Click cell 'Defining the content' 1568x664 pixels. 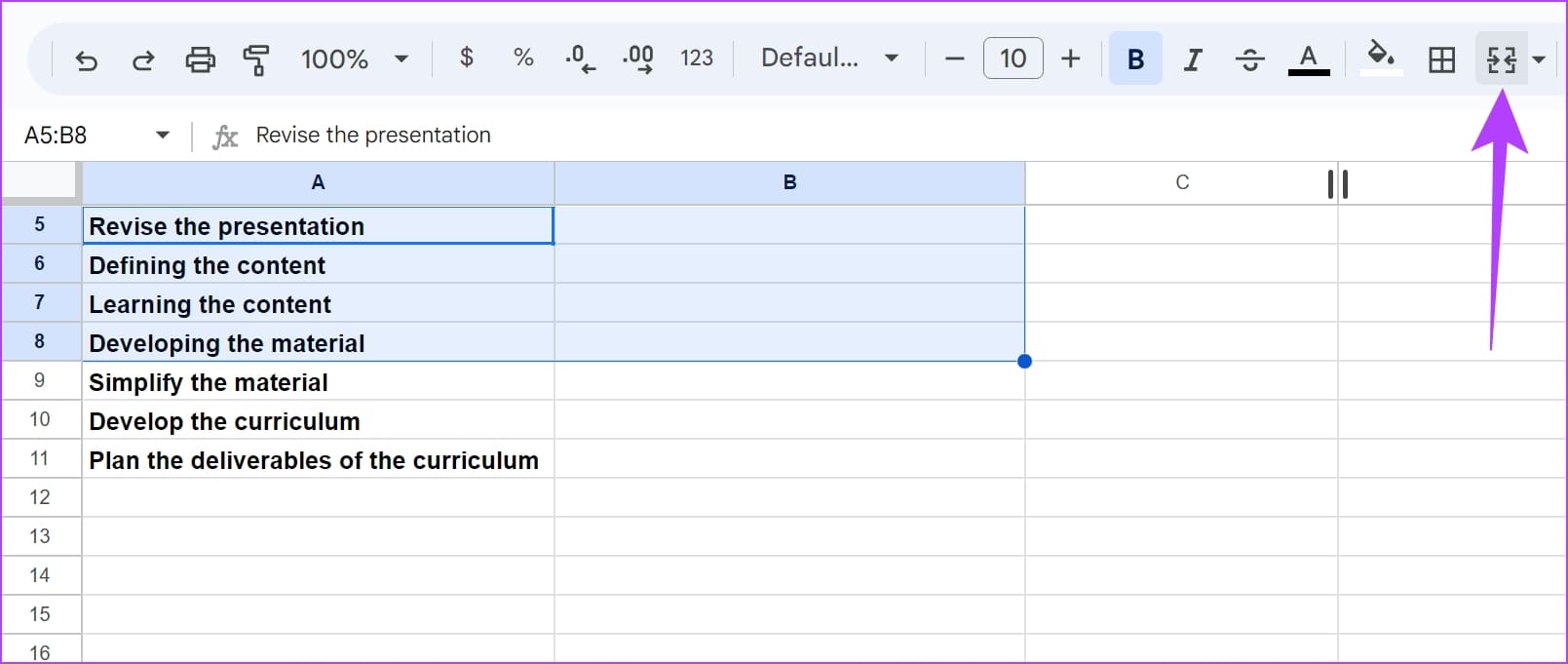[x=318, y=264]
